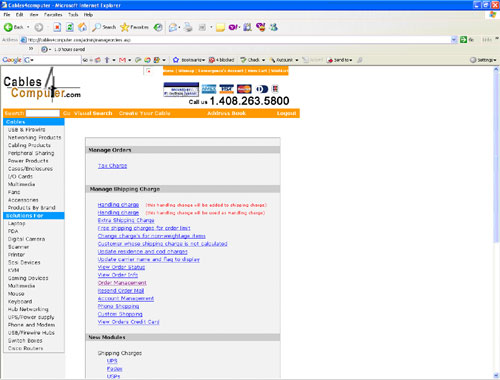Open the Search toolbar button
Viewport: 500px width, 380px height.
click(x=104, y=27)
